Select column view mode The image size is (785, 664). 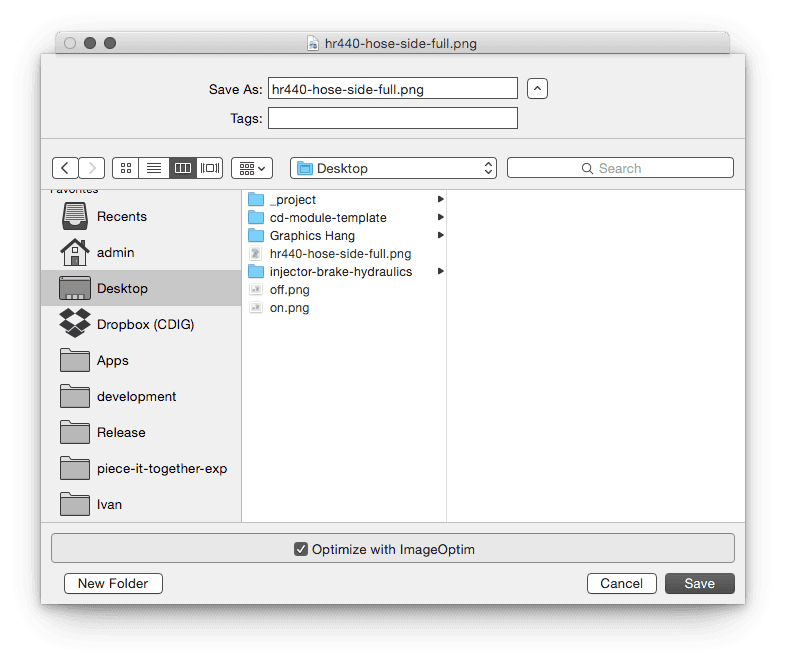pyautogui.click(x=182, y=168)
